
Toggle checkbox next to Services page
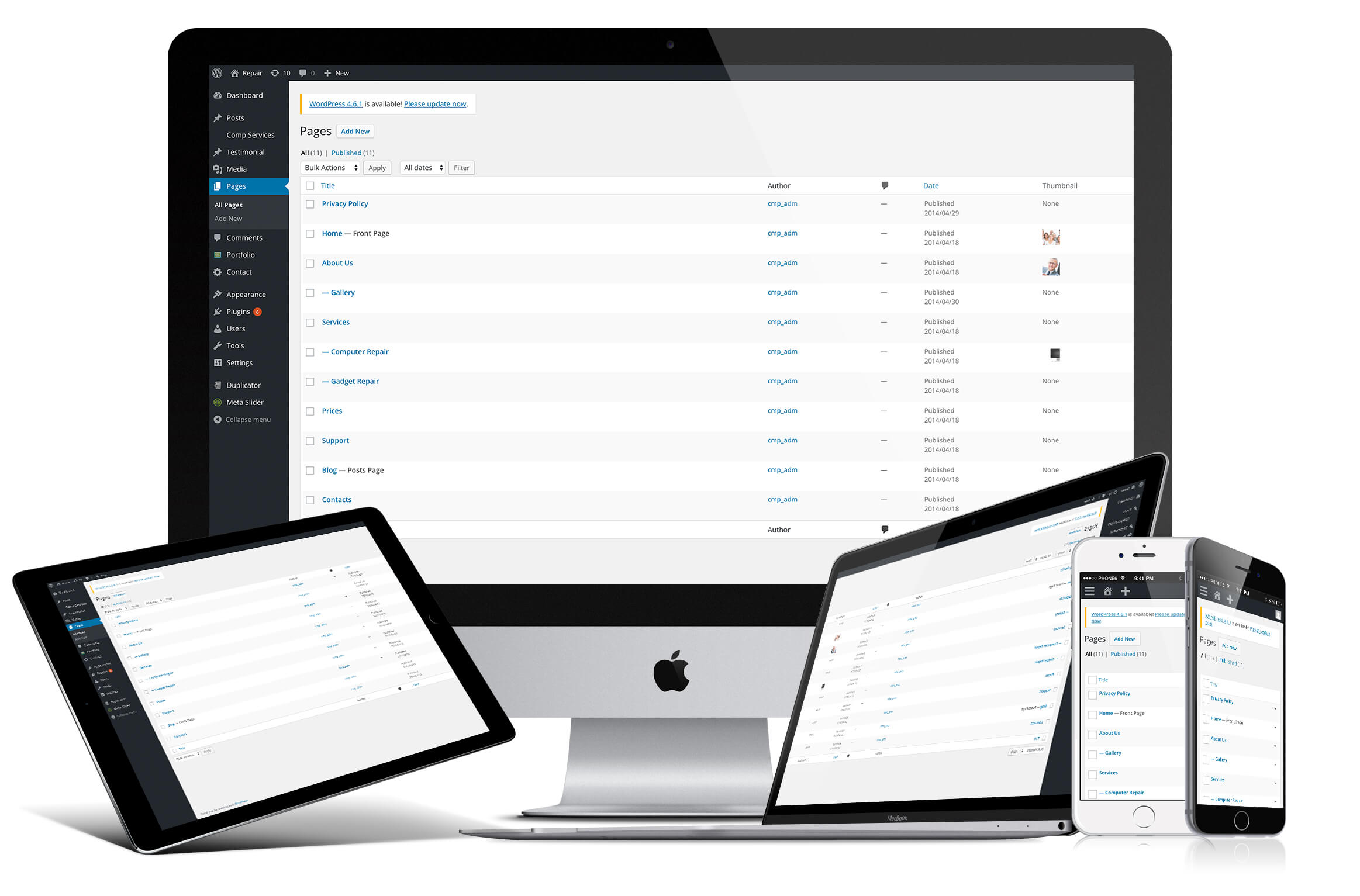(309, 322)
